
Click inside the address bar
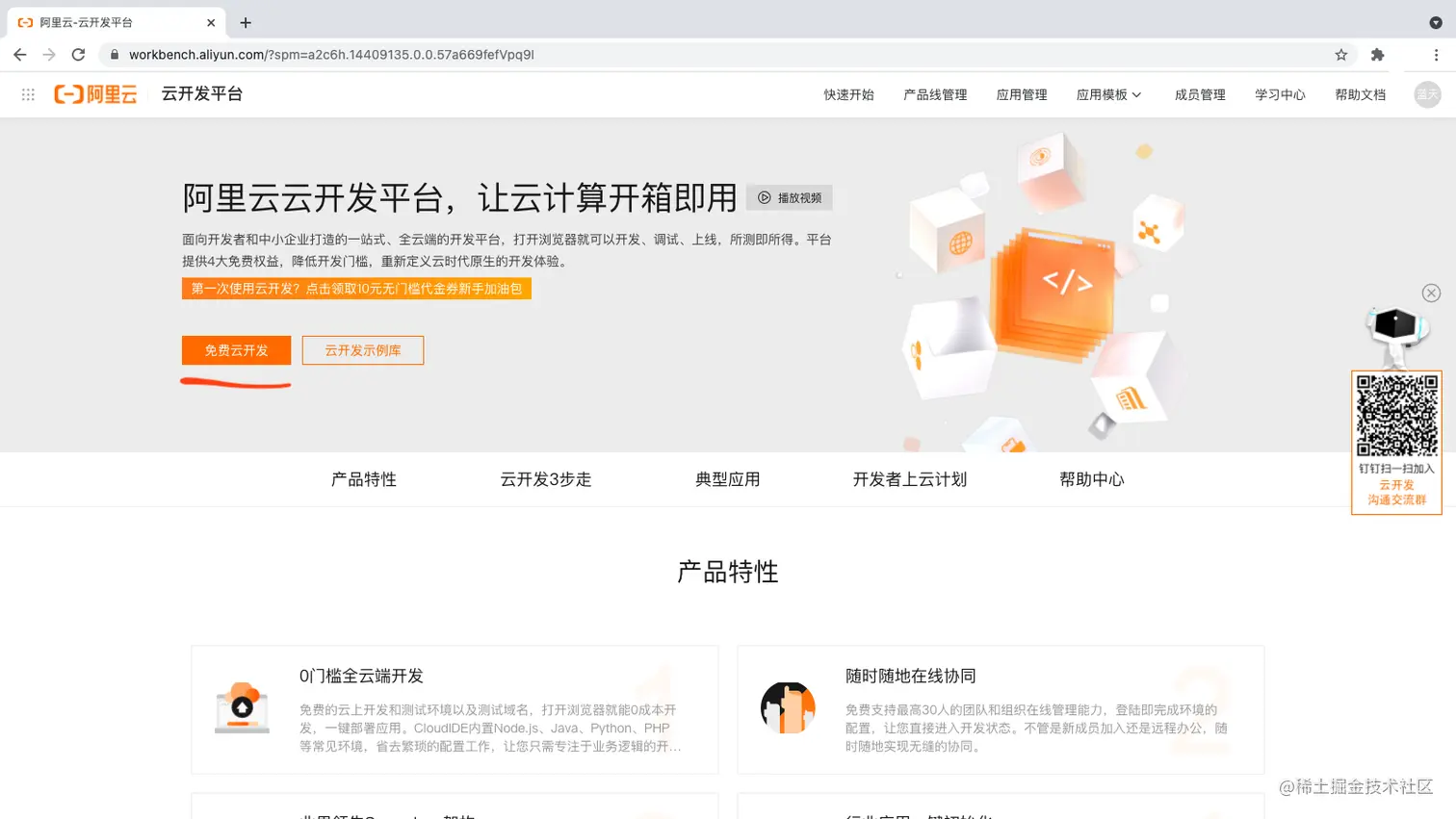pos(578,55)
